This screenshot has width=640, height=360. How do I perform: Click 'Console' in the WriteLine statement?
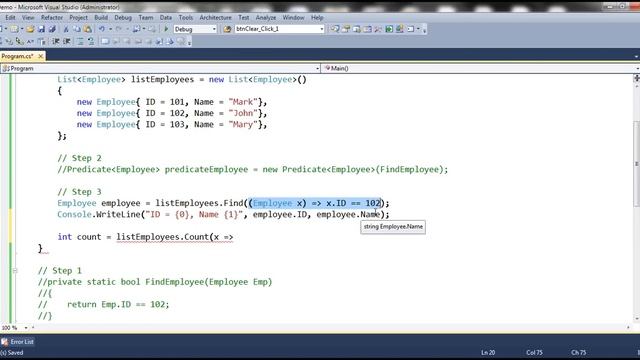[x=74, y=214]
